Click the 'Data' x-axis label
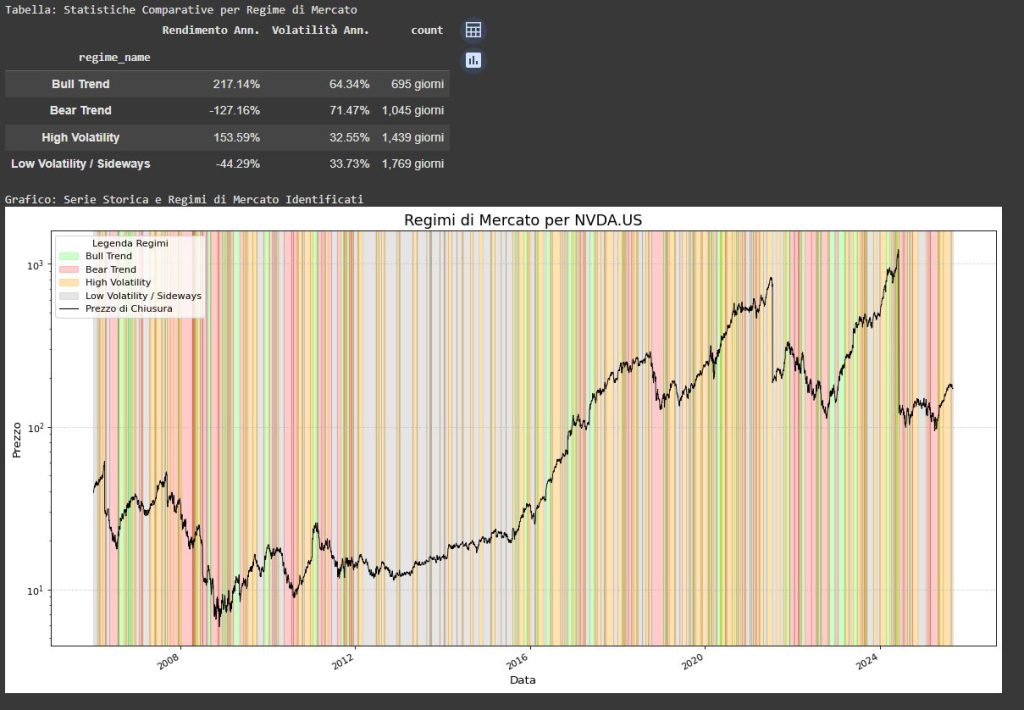The image size is (1024, 710). click(522, 680)
